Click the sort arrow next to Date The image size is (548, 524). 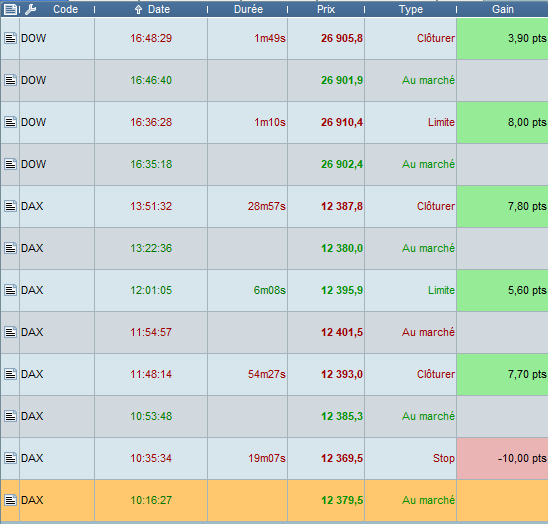pos(138,10)
